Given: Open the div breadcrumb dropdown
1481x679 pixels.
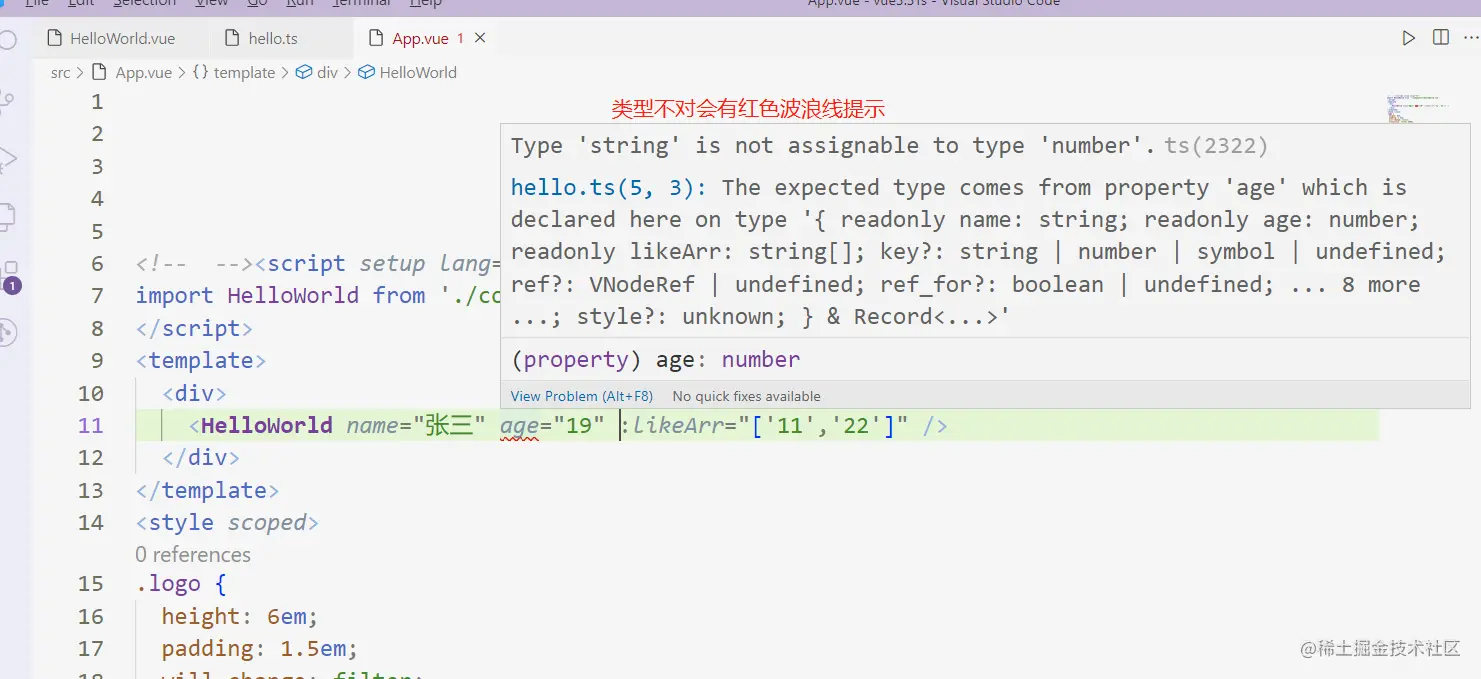Looking at the screenshot, I should [328, 72].
